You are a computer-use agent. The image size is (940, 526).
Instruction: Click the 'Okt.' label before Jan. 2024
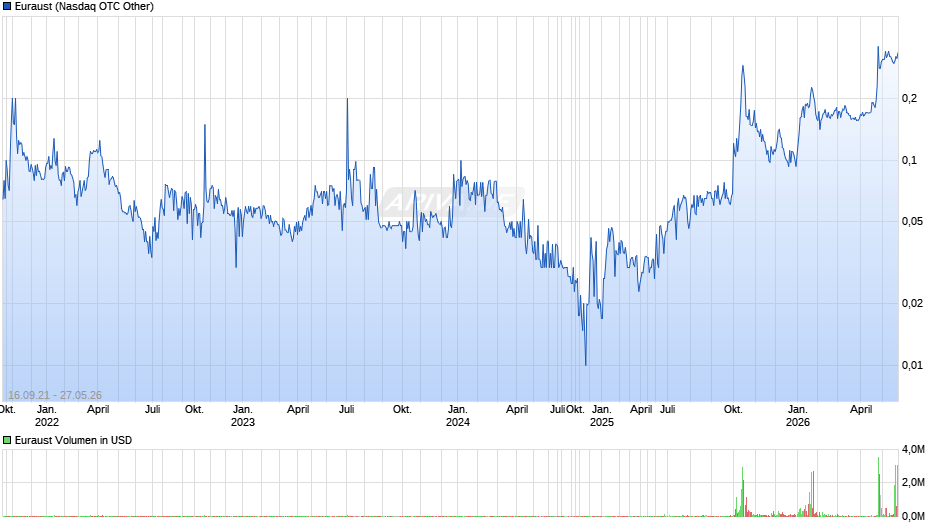tap(402, 409)
